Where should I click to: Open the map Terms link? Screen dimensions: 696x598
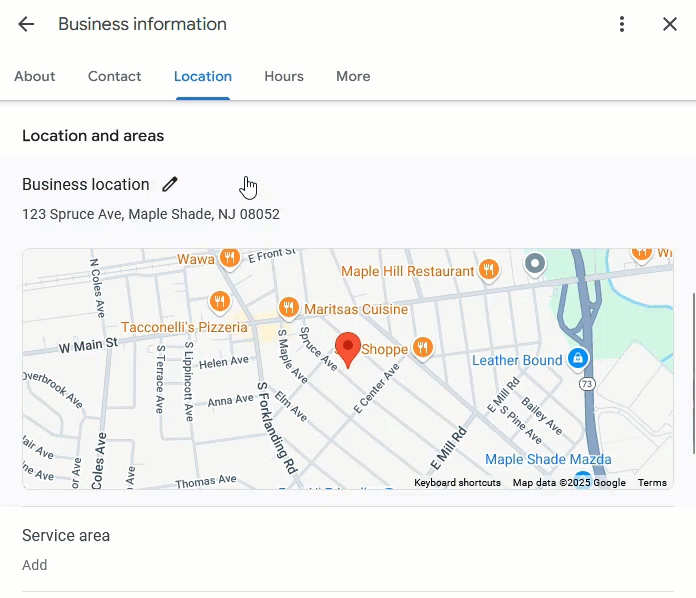pos(652,483)
